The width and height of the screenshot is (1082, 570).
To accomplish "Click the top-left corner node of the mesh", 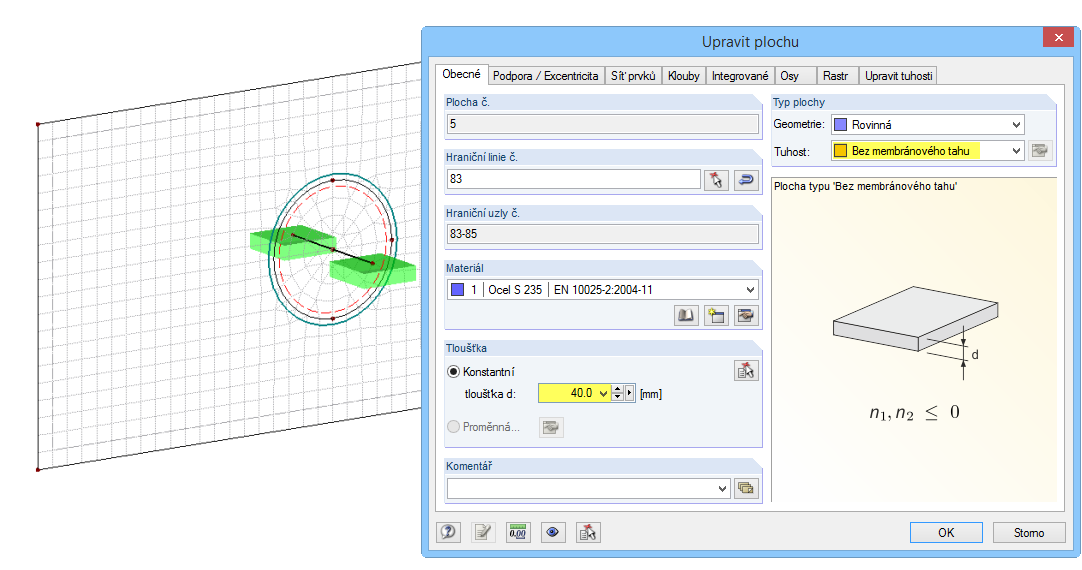I will point(38,124).
